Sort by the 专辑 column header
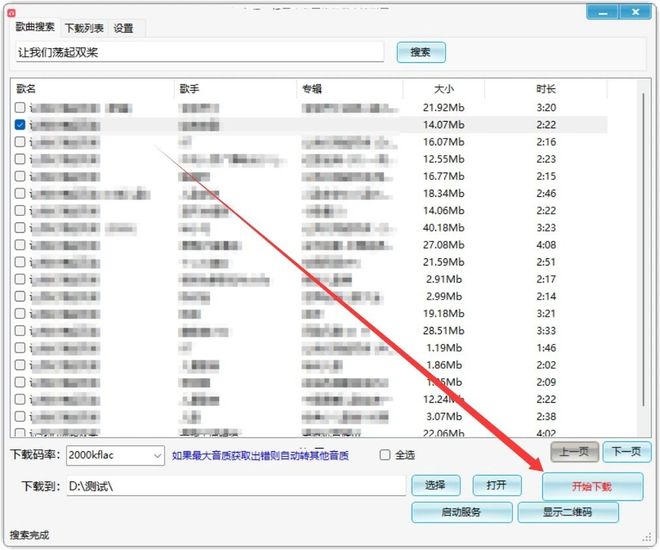Screen dimensions: 660x550 (312, 89)
